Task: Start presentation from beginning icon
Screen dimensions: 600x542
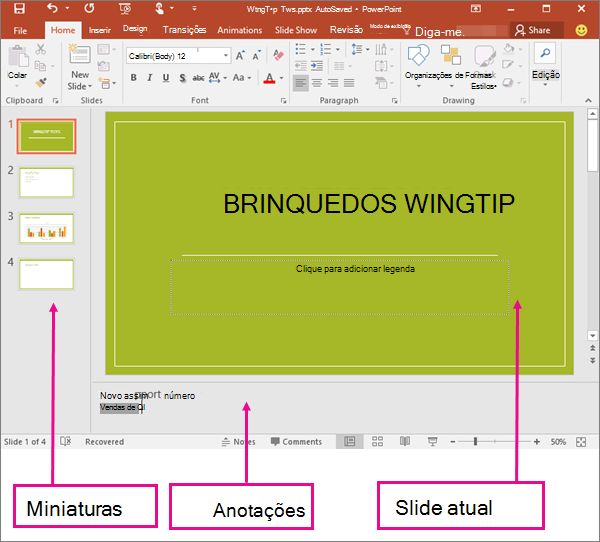Action: (125, 8)
